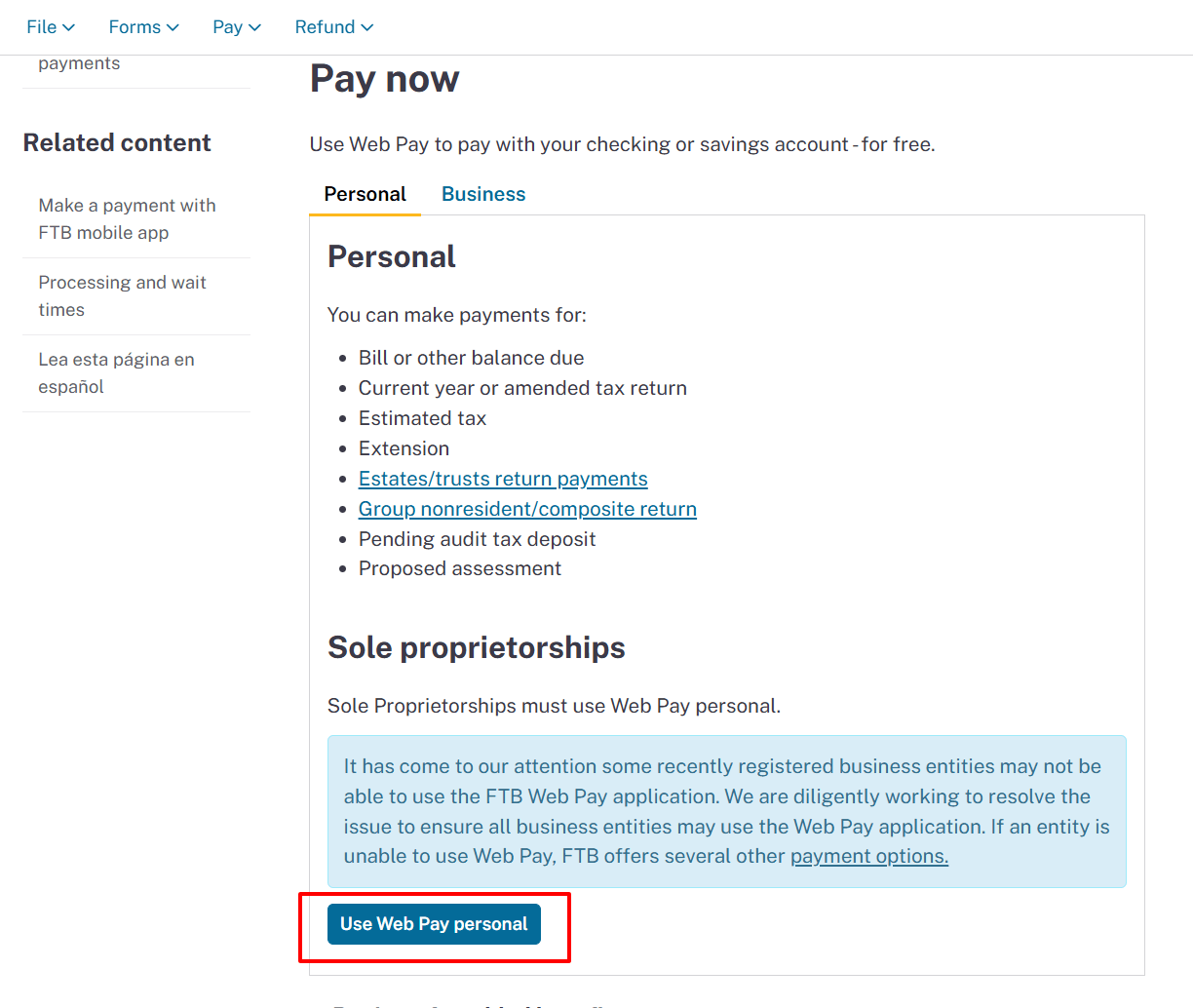1193x1008 pixels.
Task: Go to Processing and wait times
Action: [122, 296]
